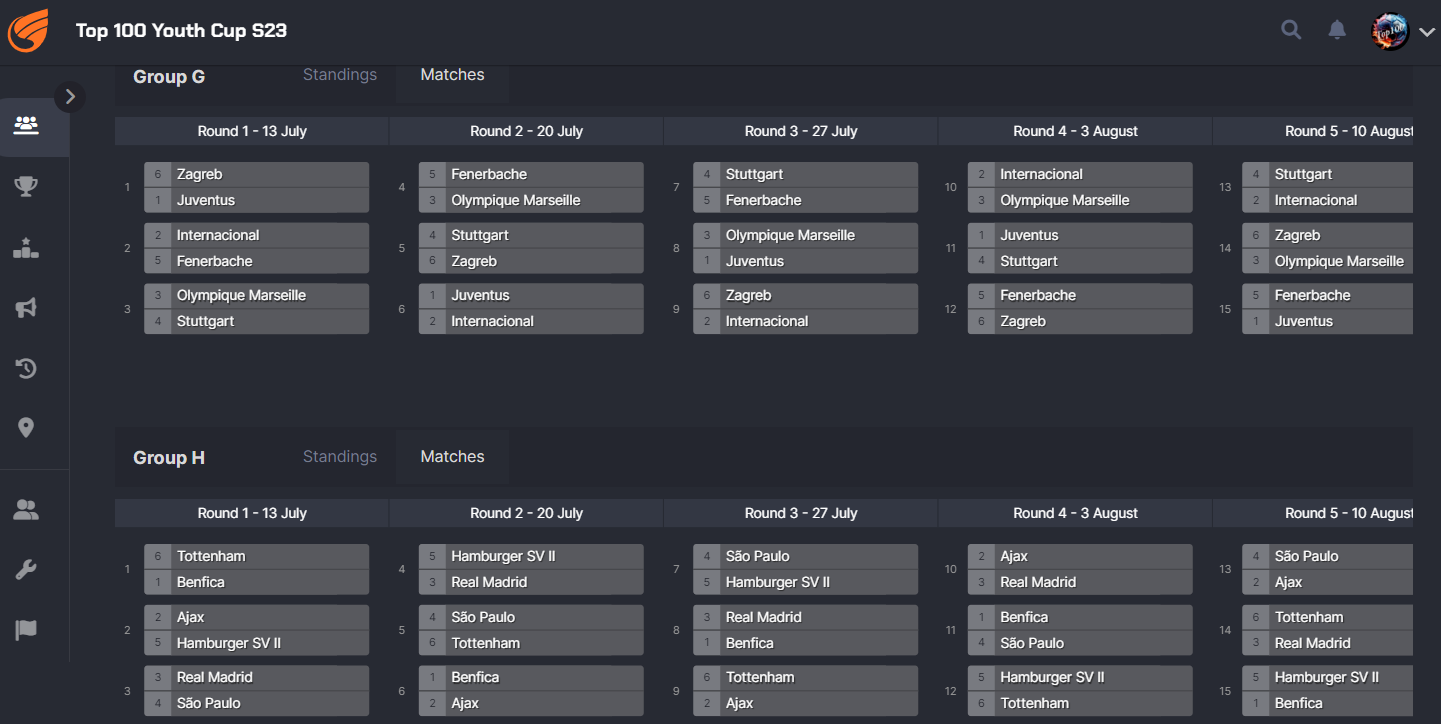Viewport: 1441px width, 724px height.
Task: Click the search magnifier icon
Action: pyautogui.click(x=1291, y=30)
